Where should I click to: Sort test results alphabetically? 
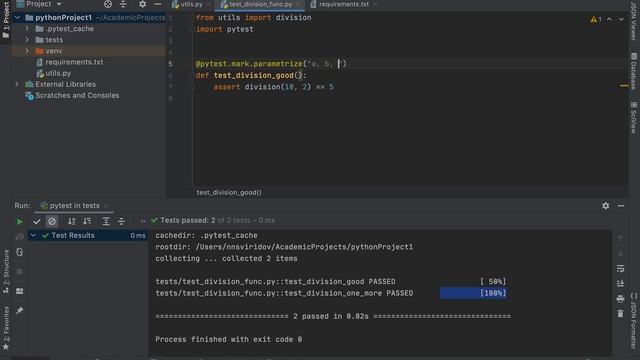[x=71, y=221]
